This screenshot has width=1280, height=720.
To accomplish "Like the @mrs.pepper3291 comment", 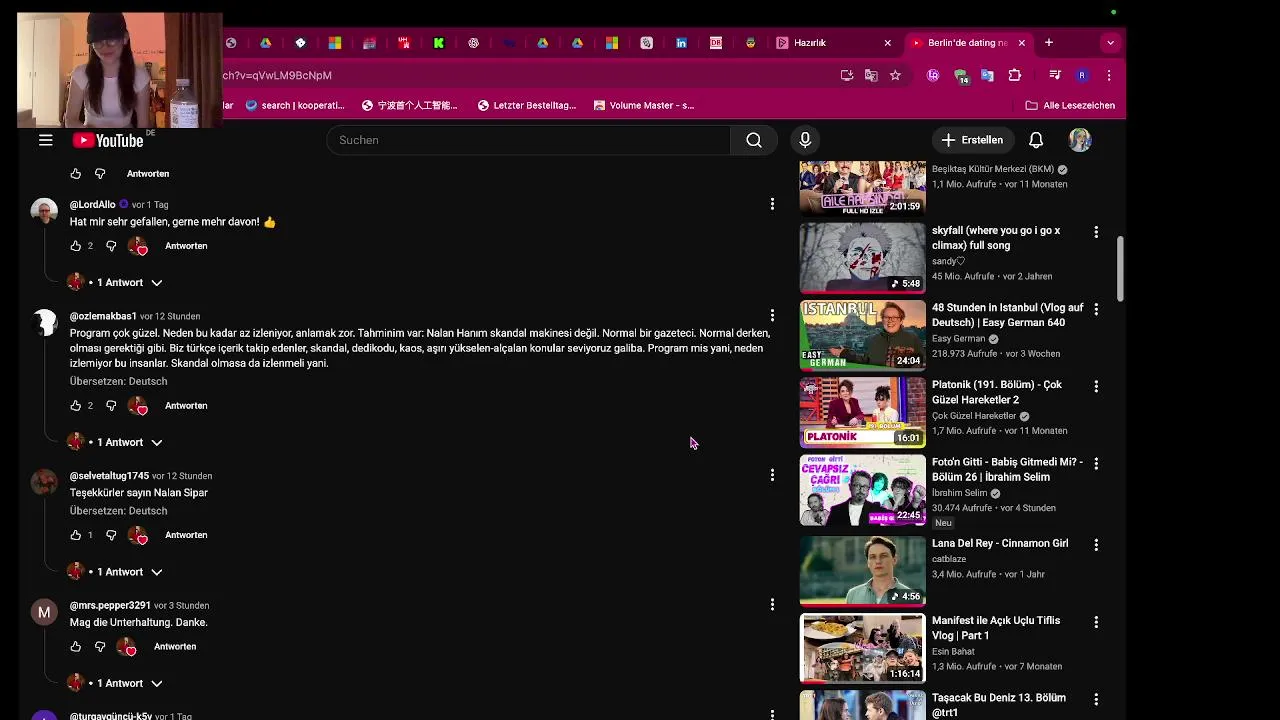I will coord(75,647).
